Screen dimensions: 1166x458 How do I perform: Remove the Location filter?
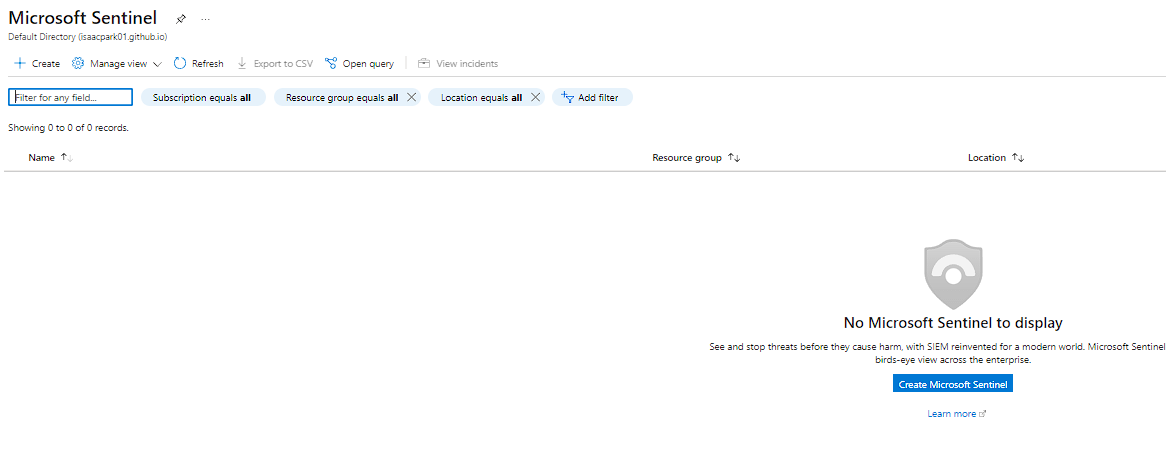click(x=535, y=97)
